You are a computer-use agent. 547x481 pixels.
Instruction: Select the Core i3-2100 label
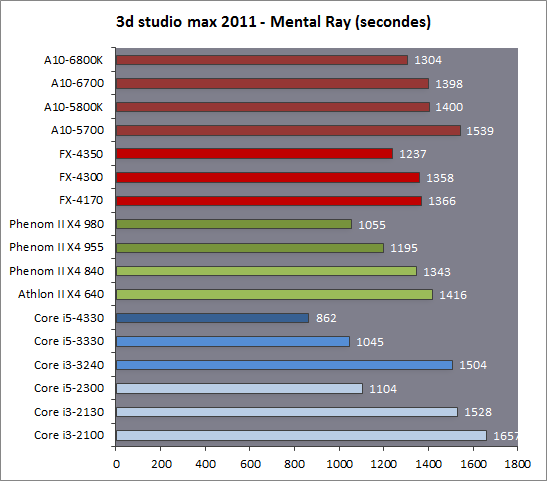pyautogui.click(x=69, y=435)
